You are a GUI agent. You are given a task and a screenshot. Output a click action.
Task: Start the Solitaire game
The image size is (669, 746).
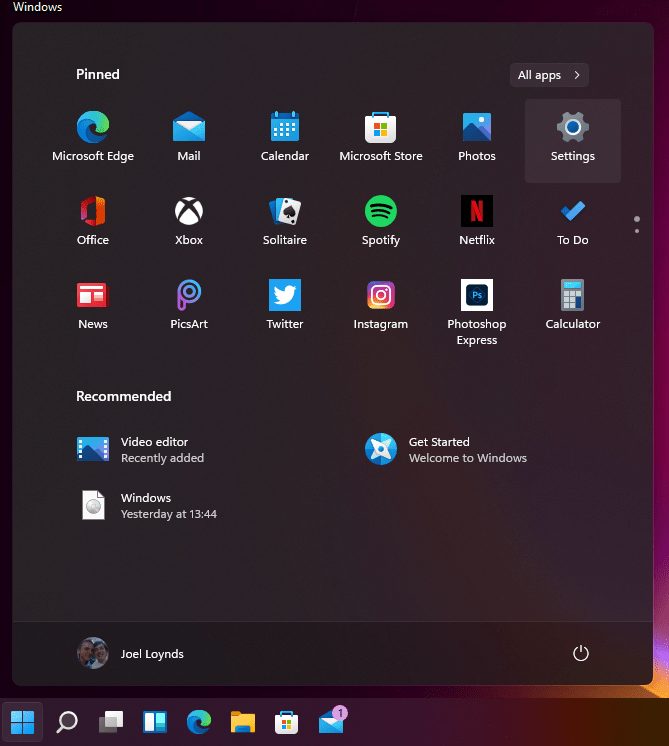[285, 221]
